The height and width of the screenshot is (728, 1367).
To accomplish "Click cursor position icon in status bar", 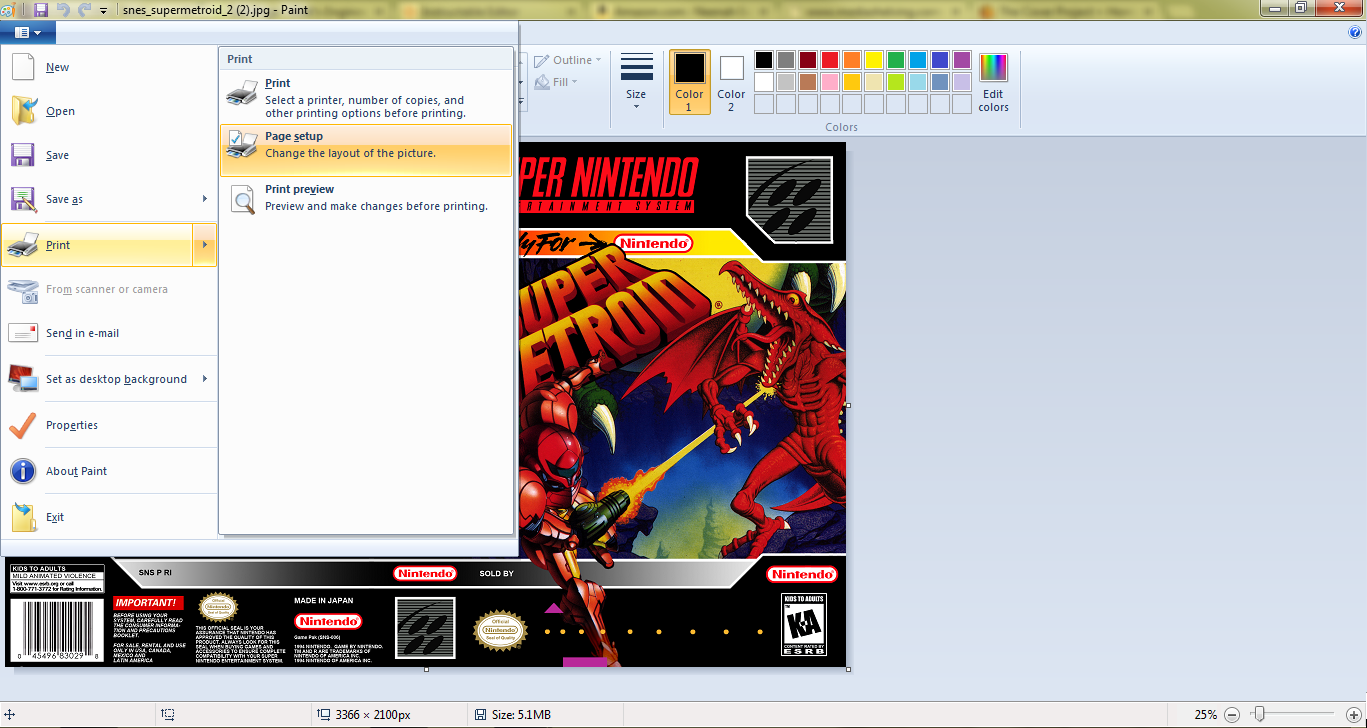I will (x=9, y=714).
